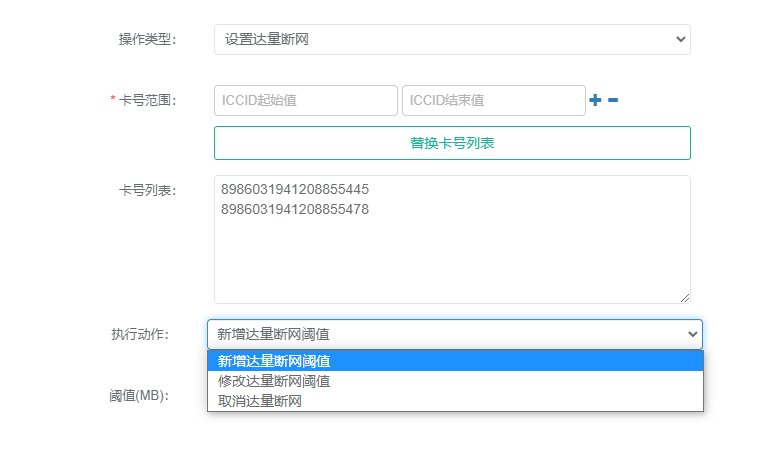Click the ICCID起始值 input field
This screenshot has height=452, width=783.
pos(306,100)
